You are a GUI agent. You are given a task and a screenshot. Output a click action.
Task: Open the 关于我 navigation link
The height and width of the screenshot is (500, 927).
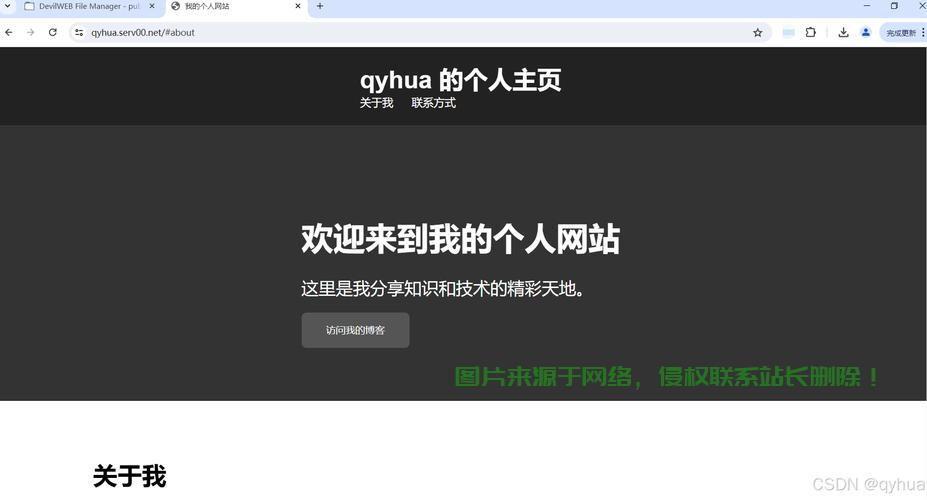tap(377, 103)
